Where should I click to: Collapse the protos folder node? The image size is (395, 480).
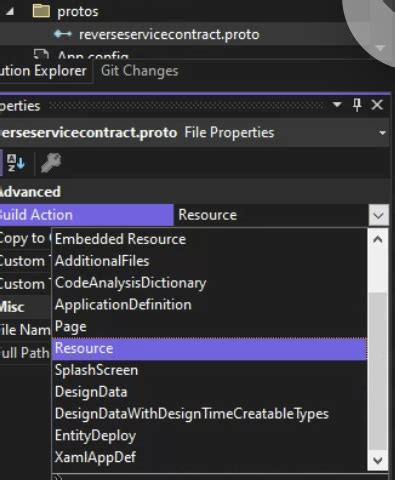(10, 12)
